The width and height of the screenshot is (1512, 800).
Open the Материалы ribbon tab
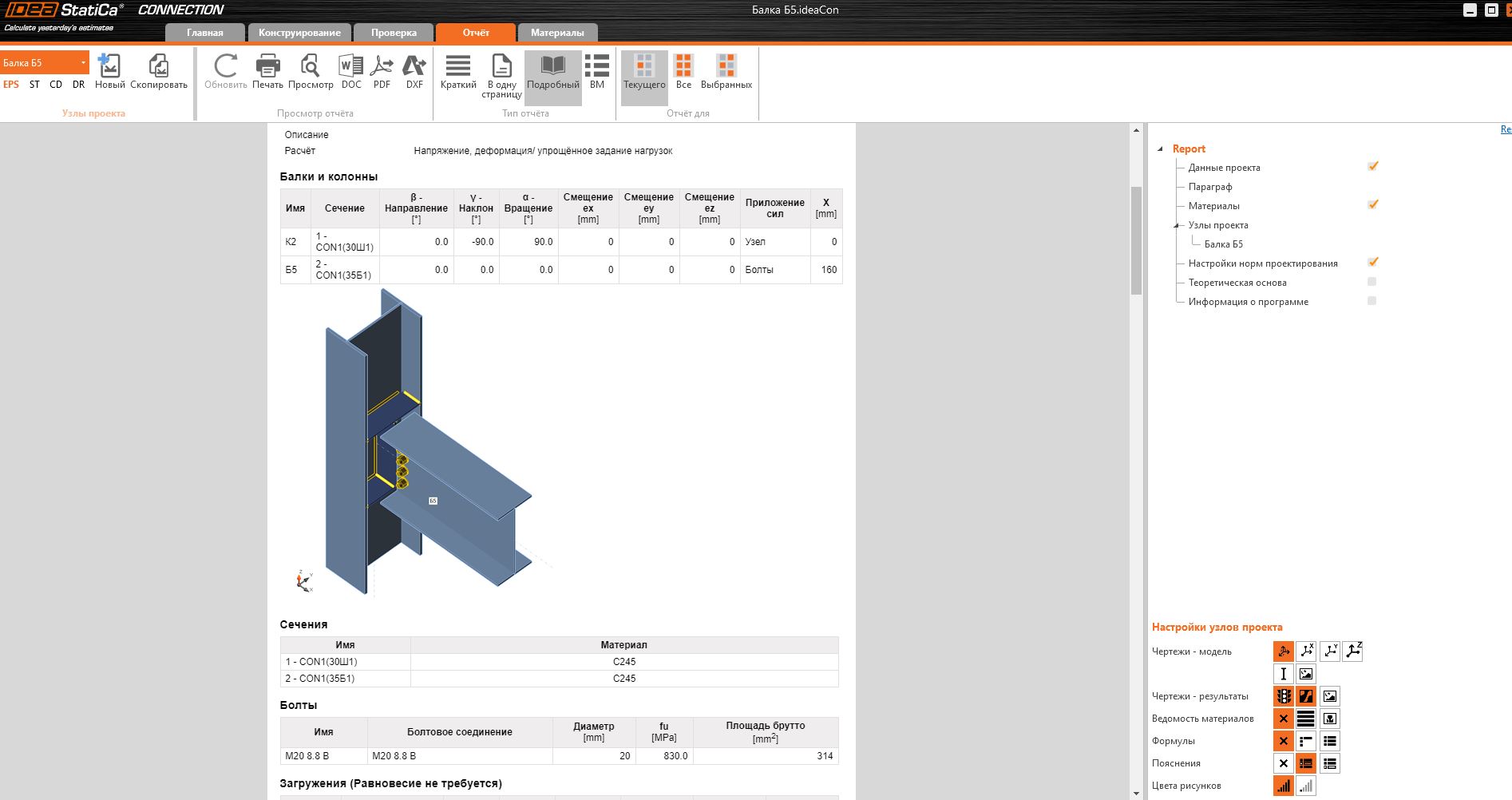click(x=557, y=33)
